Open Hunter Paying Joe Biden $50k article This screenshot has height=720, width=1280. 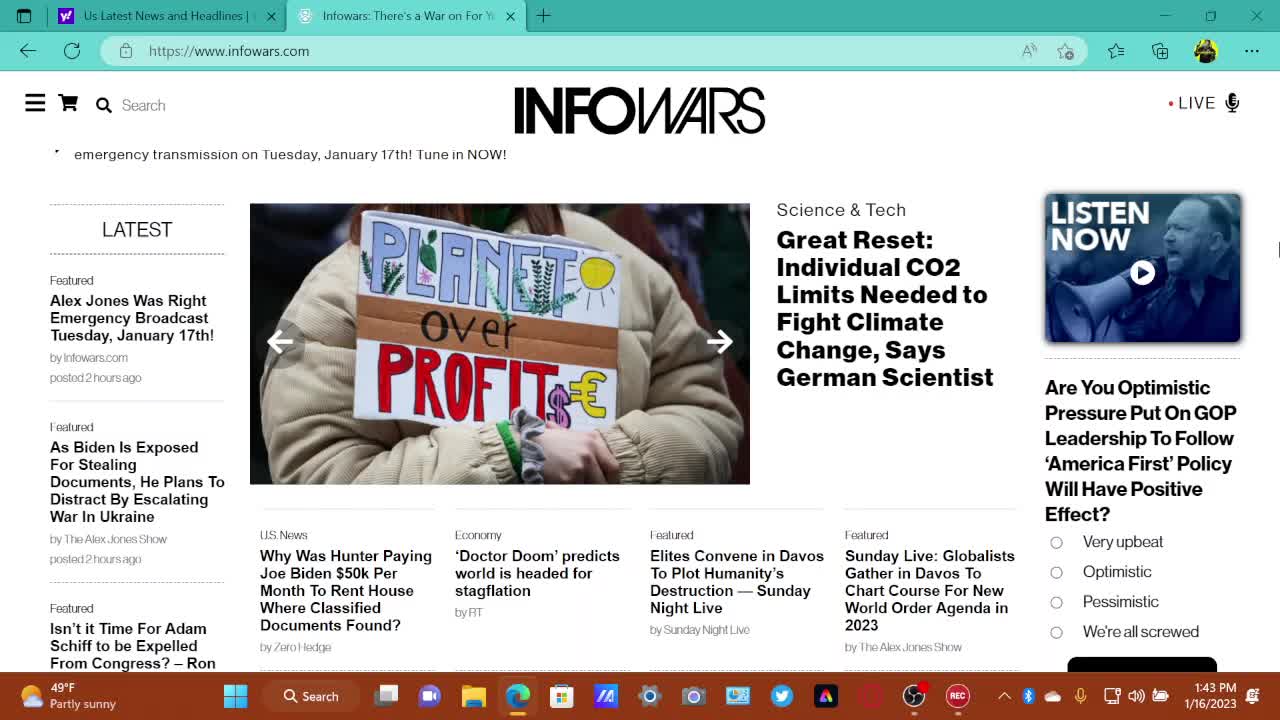[346, 590]
